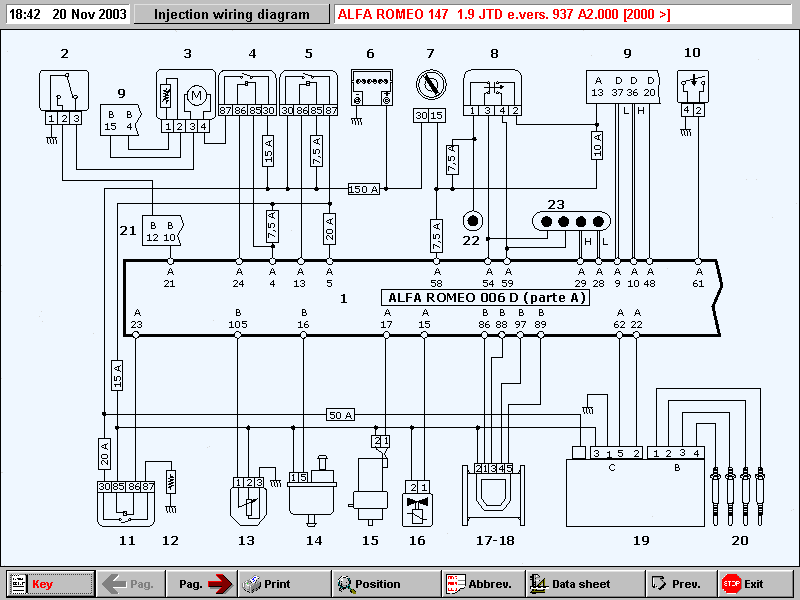Click the disabled previous Pag. button
Image resolution: width=800 pixels, height=600 pixels.
point(131,584)
